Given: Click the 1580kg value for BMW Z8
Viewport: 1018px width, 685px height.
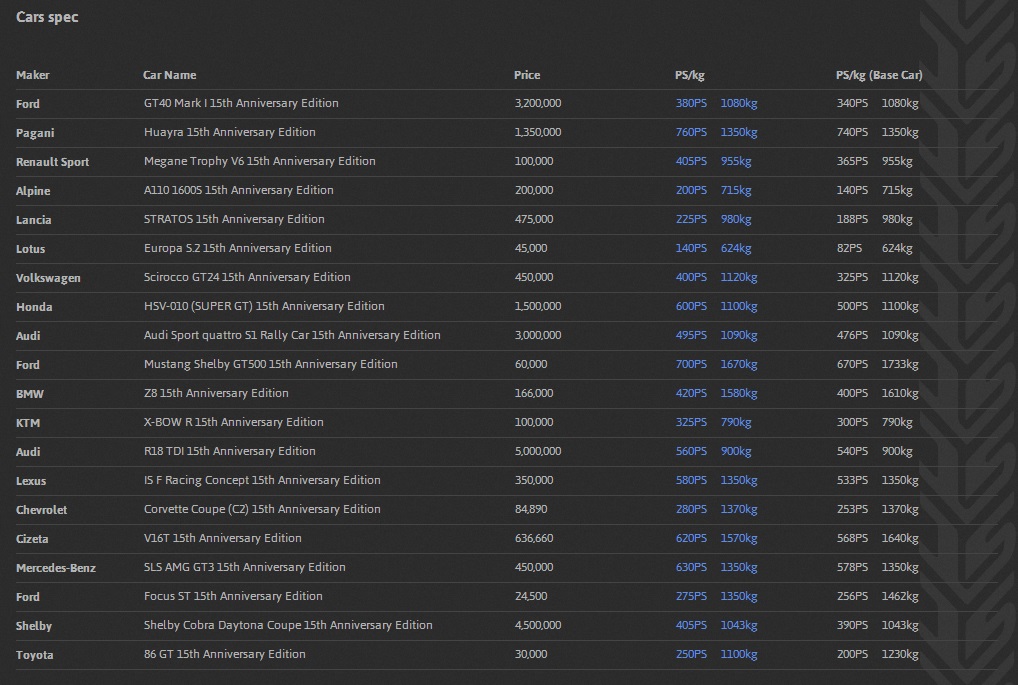Looking at the screenshot, I should coord(739,393).
